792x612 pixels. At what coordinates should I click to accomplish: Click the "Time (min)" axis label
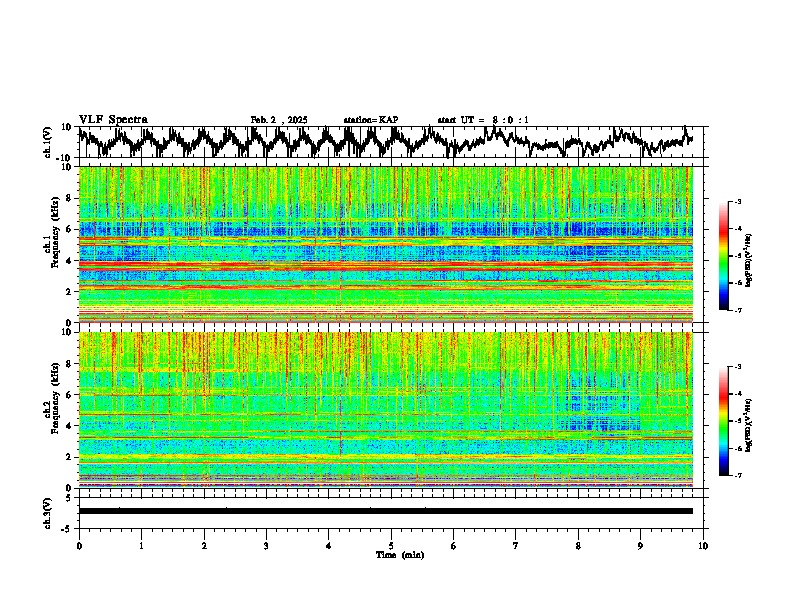point(400,555)
